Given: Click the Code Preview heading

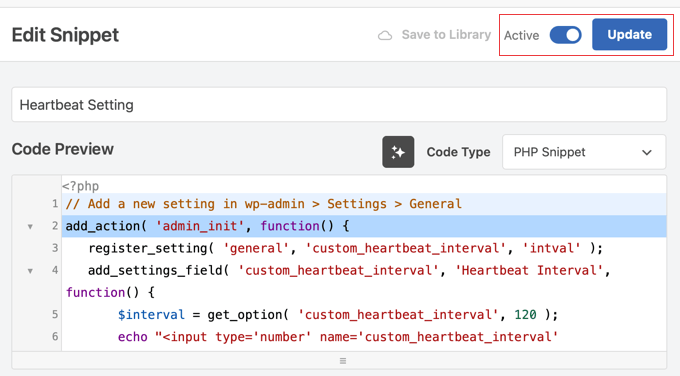Looking at the screenshot, I should pyautogui.click(x=62, y=149).
